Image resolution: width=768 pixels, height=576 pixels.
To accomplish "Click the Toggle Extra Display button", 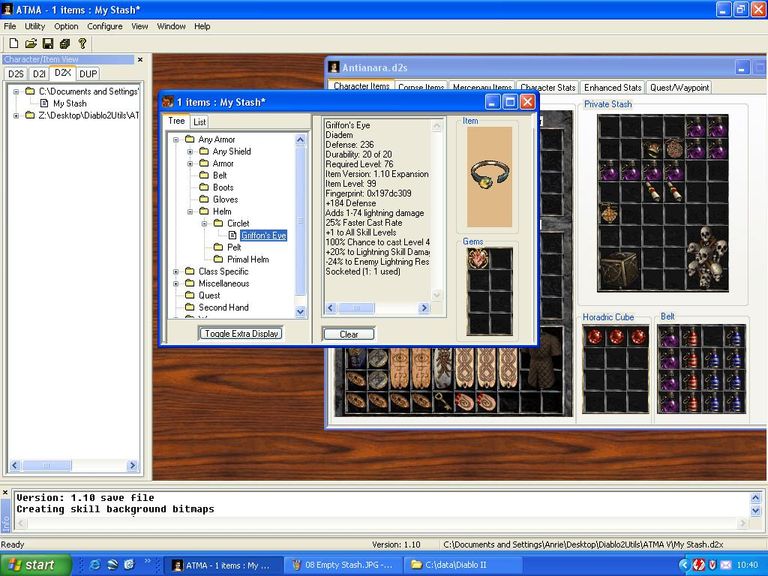I will (x=241, y=334).
